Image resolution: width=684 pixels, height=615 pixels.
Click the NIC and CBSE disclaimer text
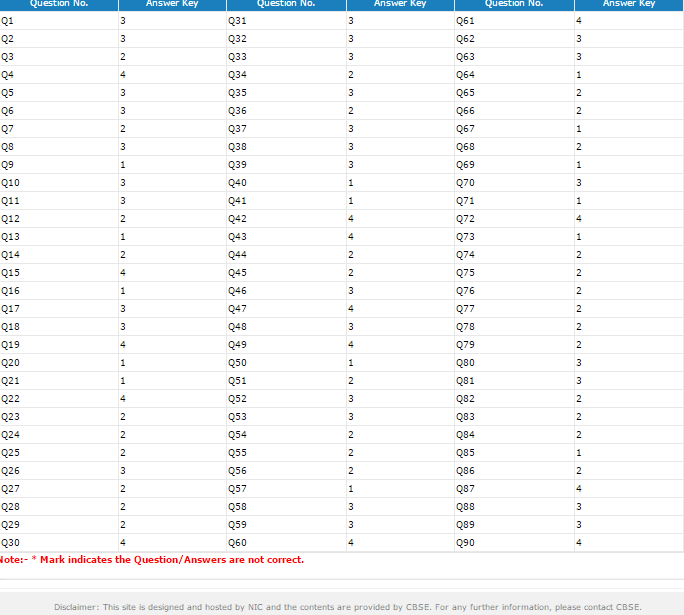click(347, 607)
